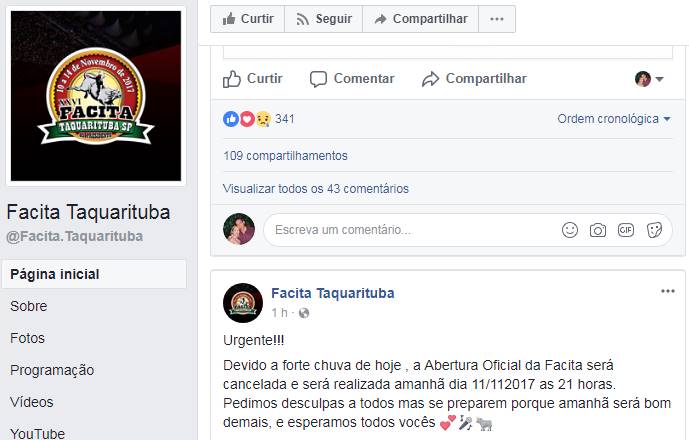Image resolution: width=689 pixels, height=440 pixels.
Task: Attach a photo using the camera icon
Action: 598,230
